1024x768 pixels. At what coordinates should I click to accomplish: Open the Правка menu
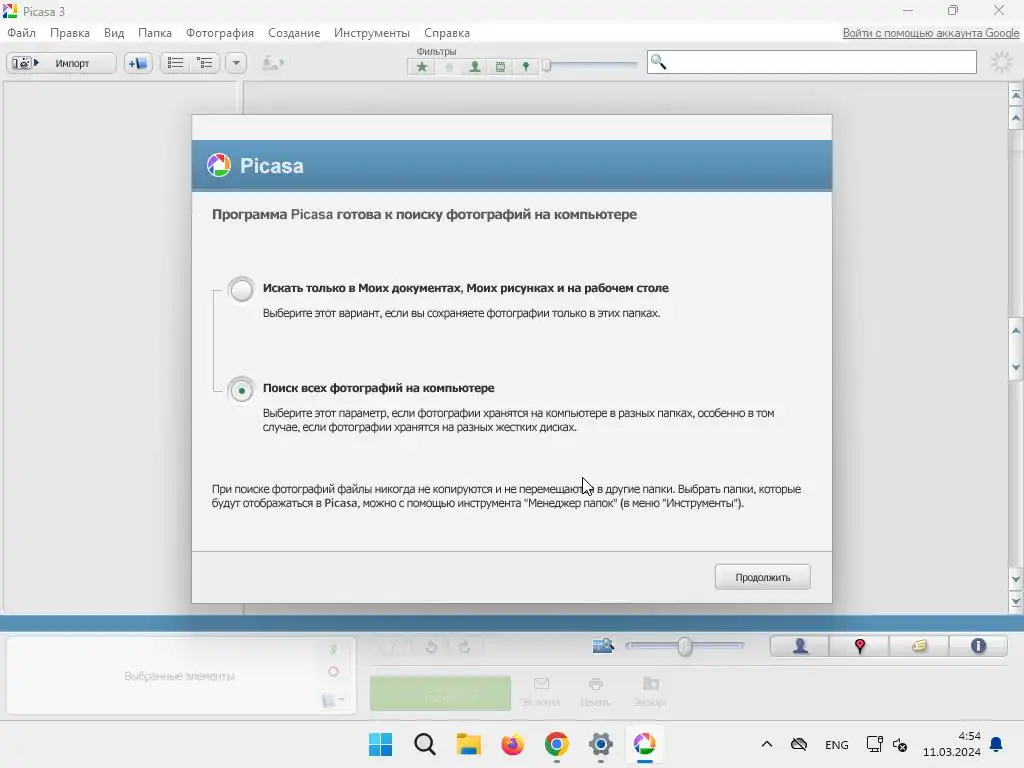[70, 33]
